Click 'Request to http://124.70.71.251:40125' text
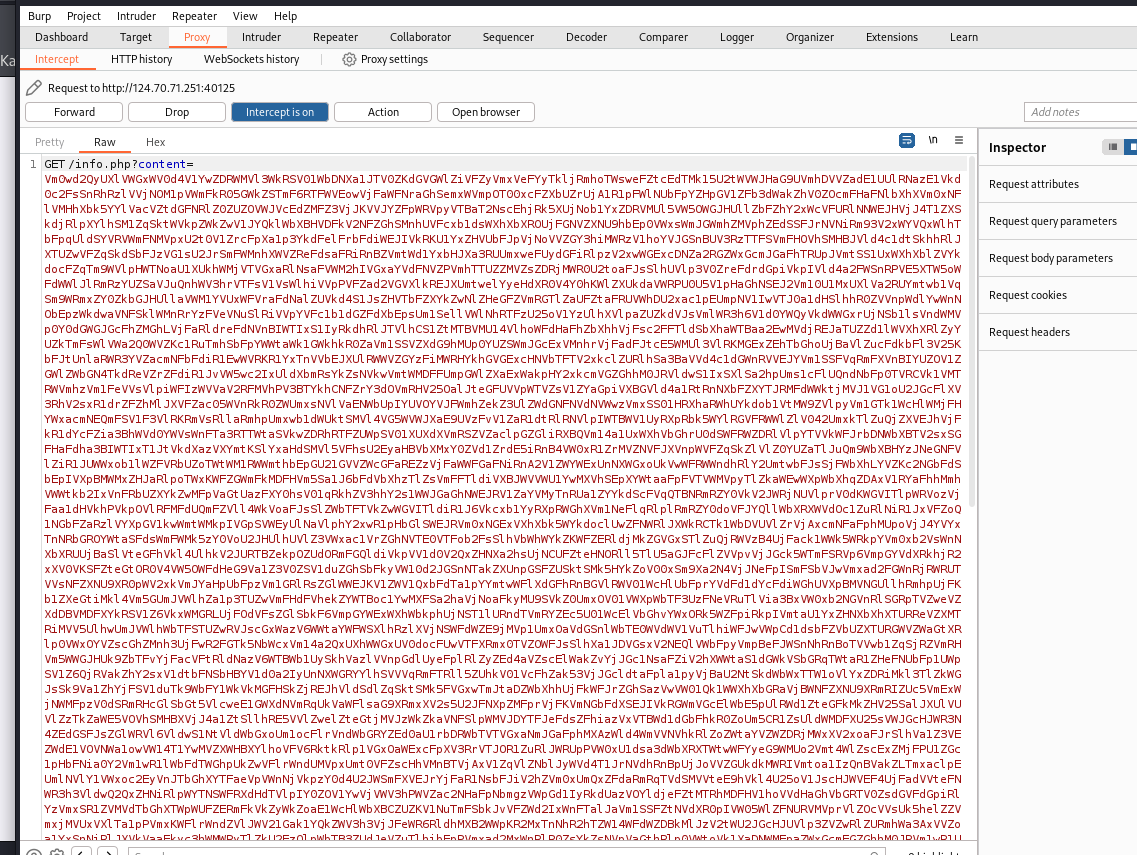 click(x=141, y=88)
